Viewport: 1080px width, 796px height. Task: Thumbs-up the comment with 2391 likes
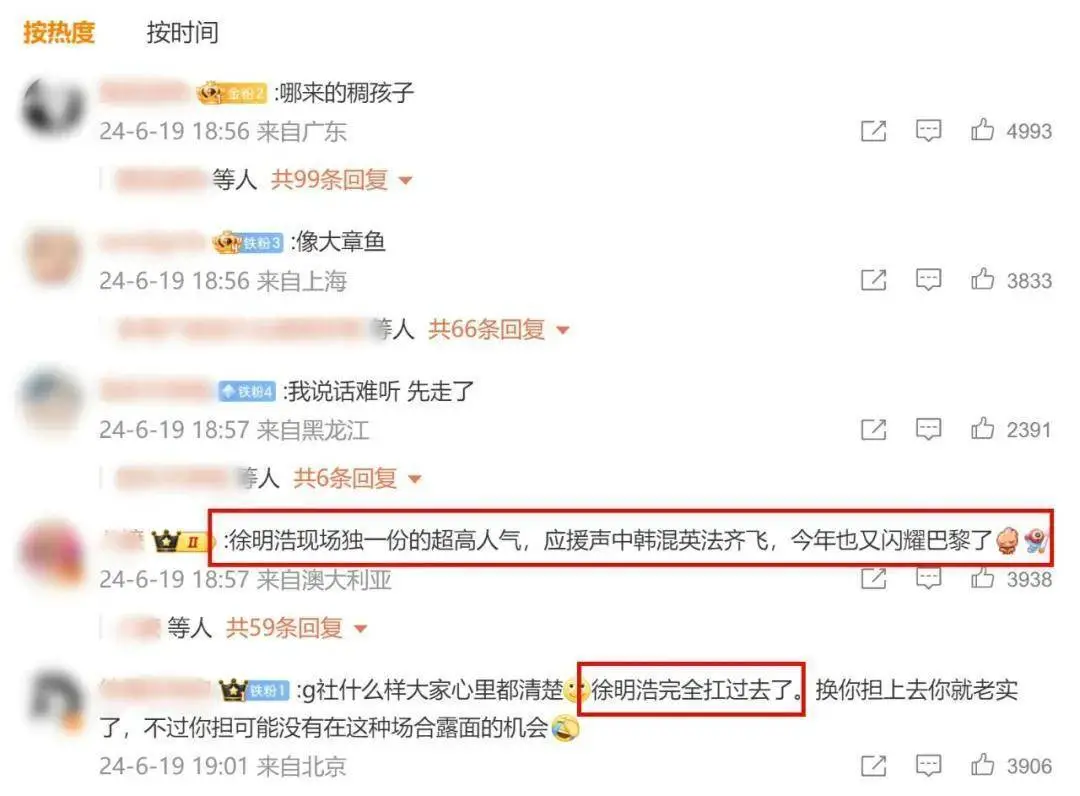tap(982, 428)
